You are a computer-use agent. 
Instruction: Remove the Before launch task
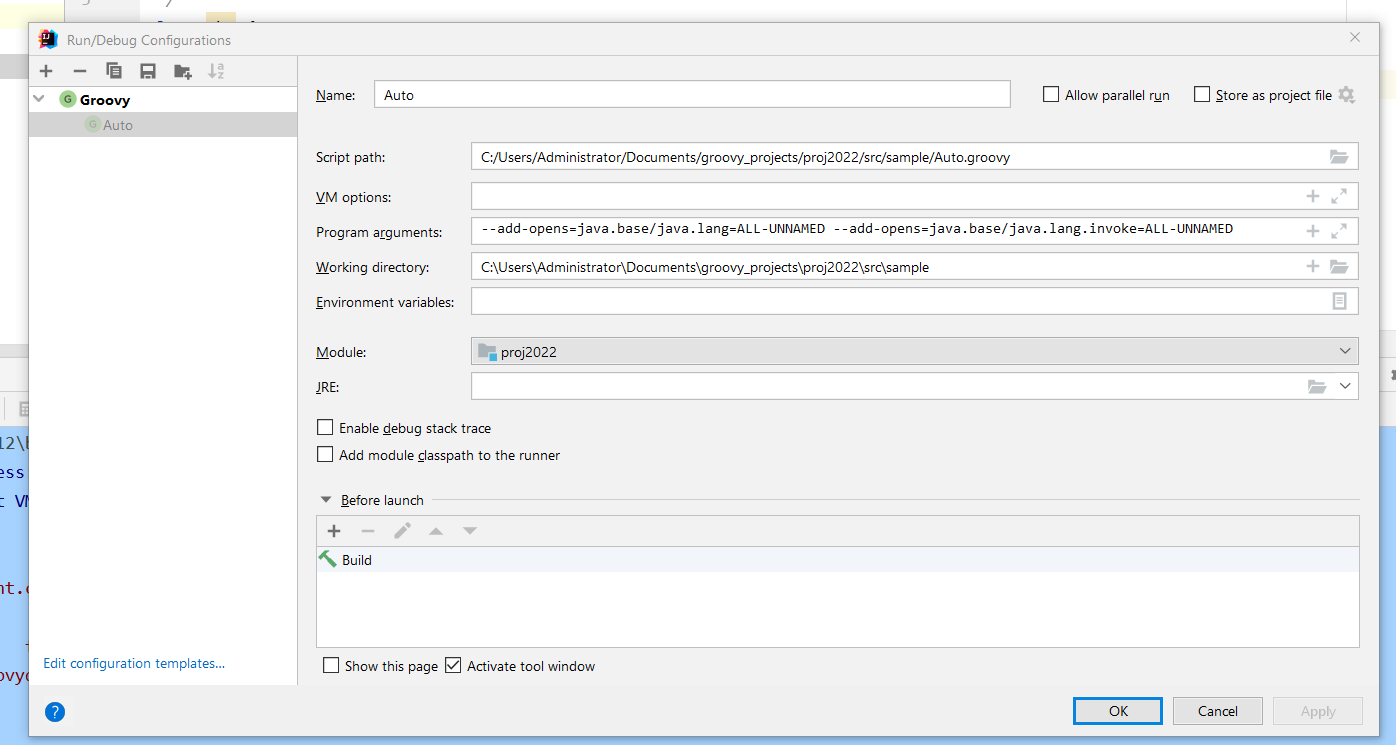[368, 531]
